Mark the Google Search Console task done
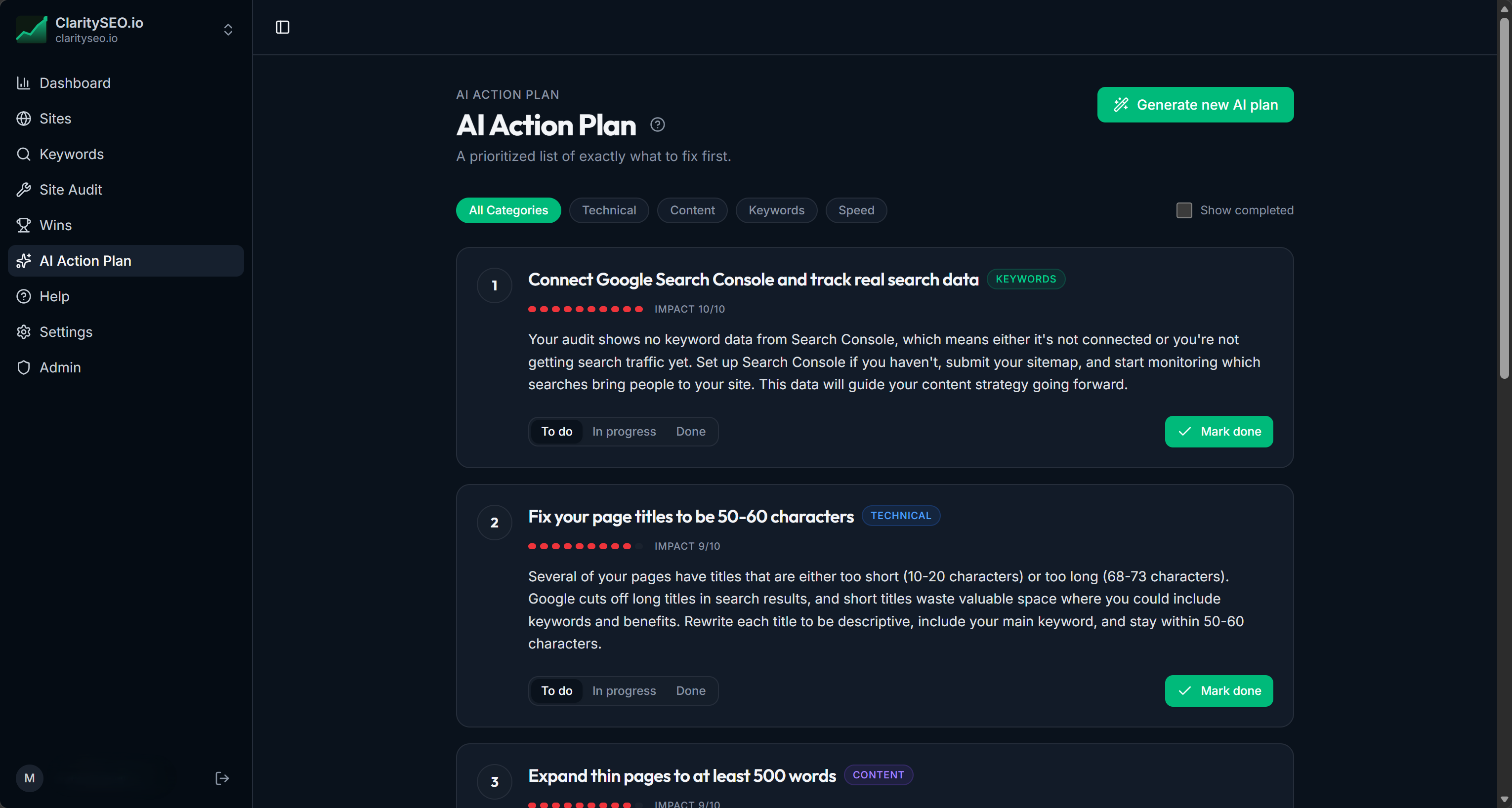1512x808 pixels. pos(1218,431)
